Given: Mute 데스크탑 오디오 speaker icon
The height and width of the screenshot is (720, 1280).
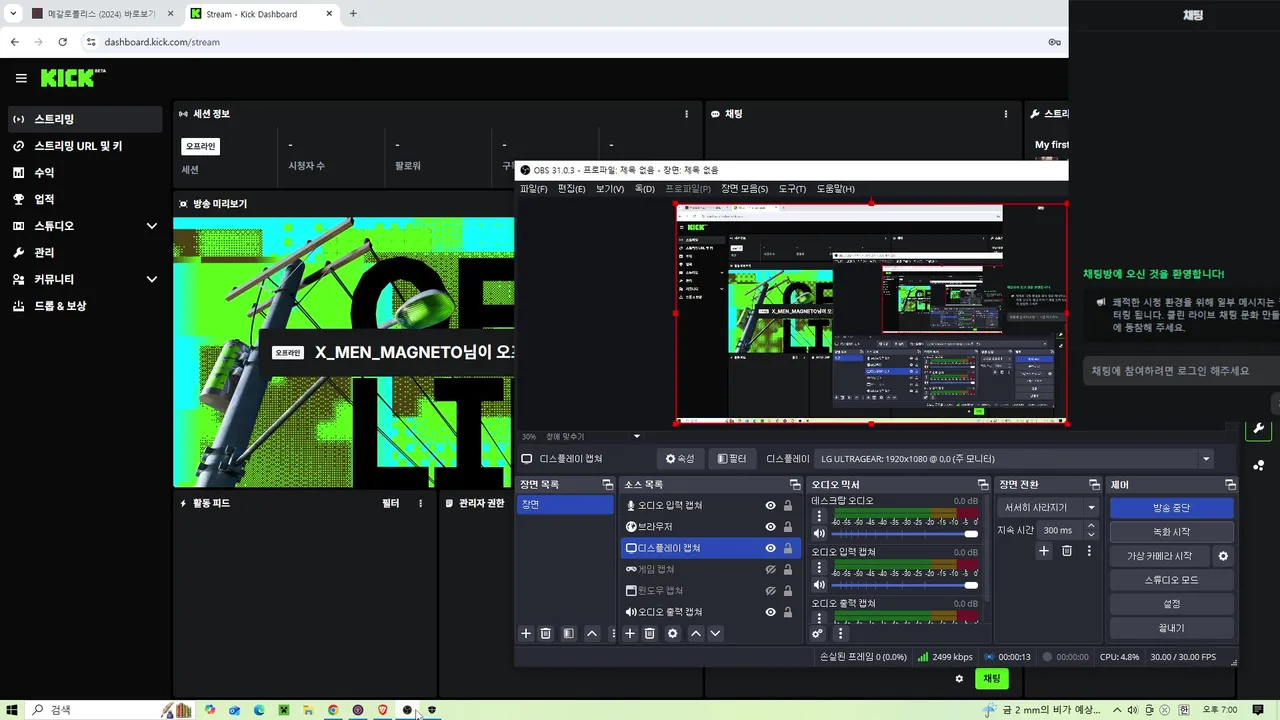Looking at the screenshot, I should 819,533.
